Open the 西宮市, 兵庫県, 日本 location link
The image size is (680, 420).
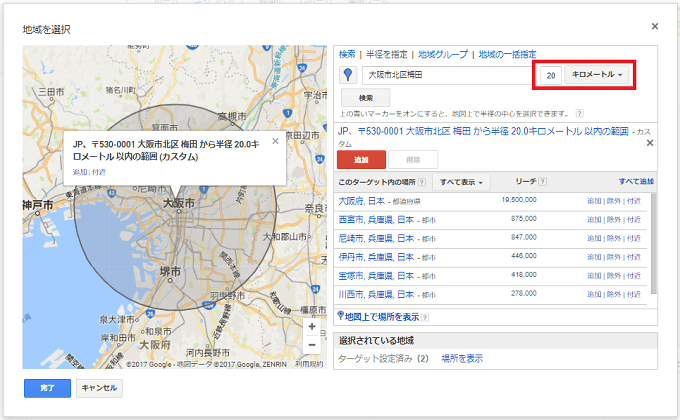tap(376, 220)
